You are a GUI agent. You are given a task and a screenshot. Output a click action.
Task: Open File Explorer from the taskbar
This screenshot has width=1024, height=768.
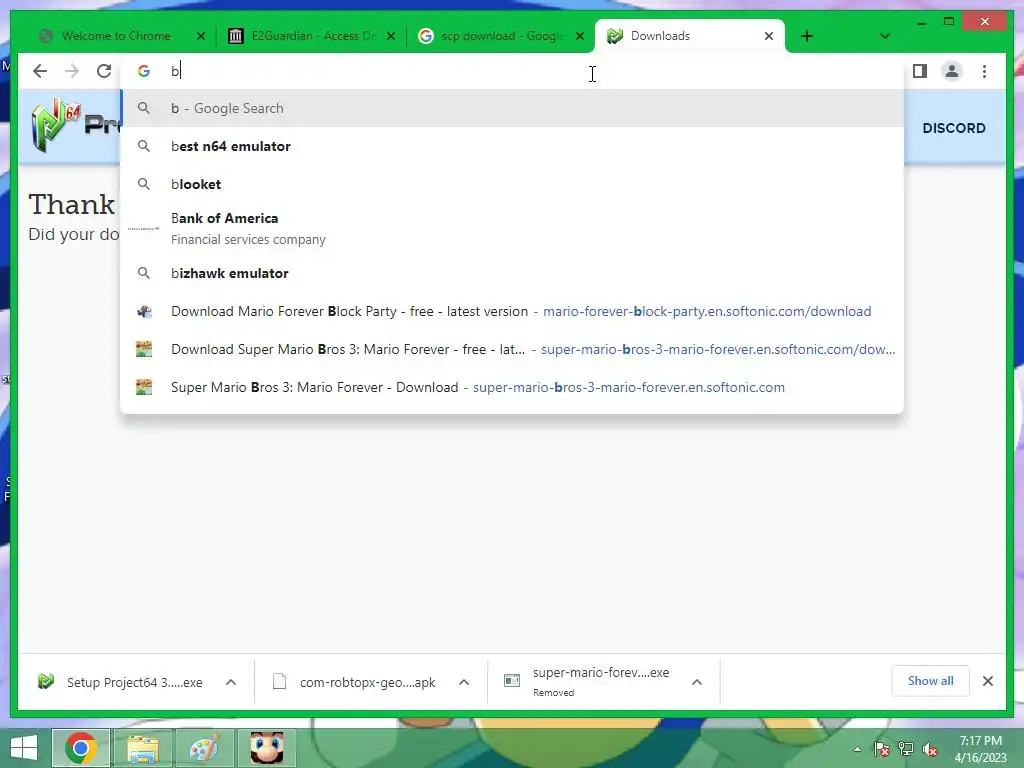point(143,748)
